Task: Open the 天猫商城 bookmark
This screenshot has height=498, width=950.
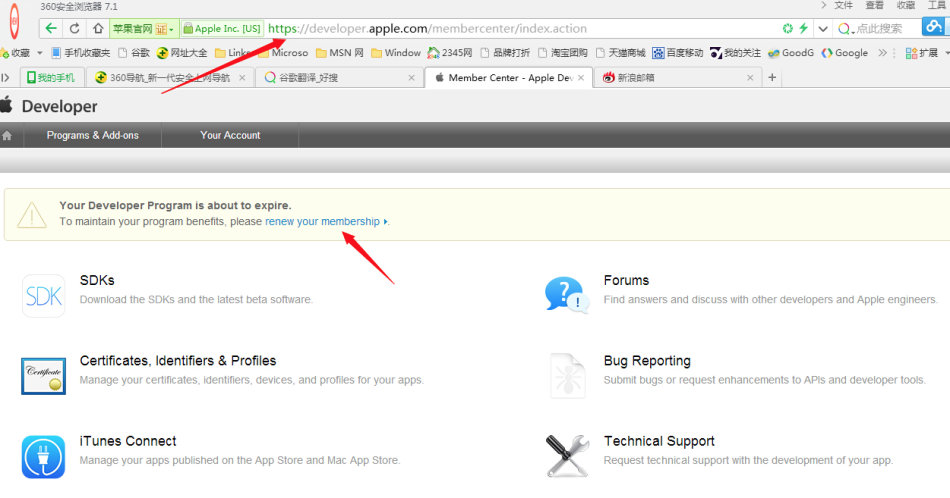Action: 620,53
